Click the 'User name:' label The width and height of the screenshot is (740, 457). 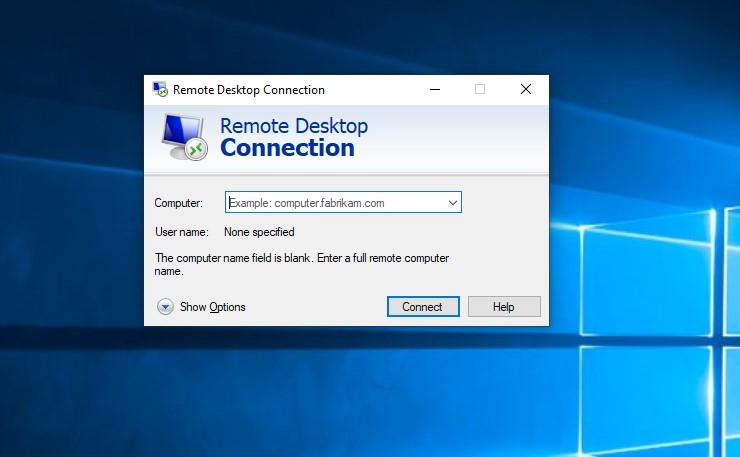(x=182, y=232)
